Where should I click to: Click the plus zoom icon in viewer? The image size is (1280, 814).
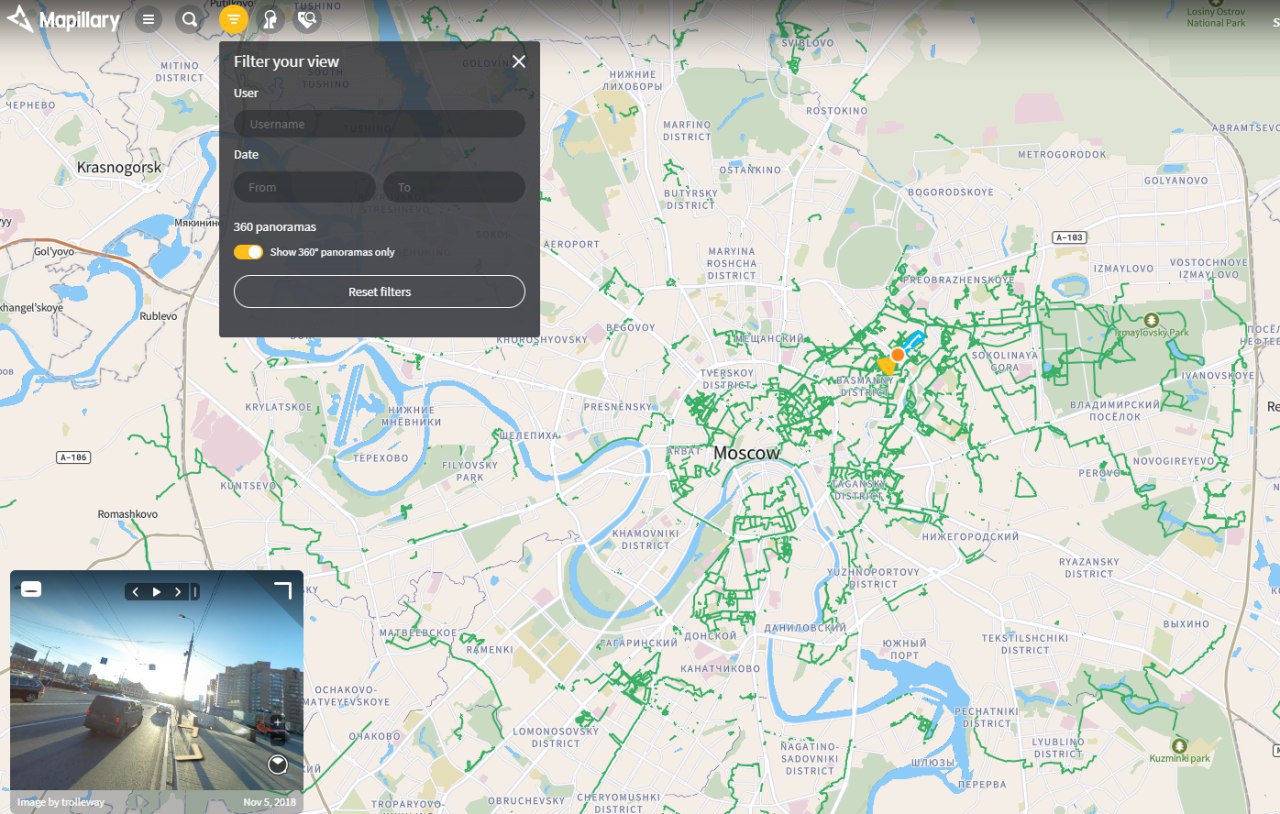277,723
